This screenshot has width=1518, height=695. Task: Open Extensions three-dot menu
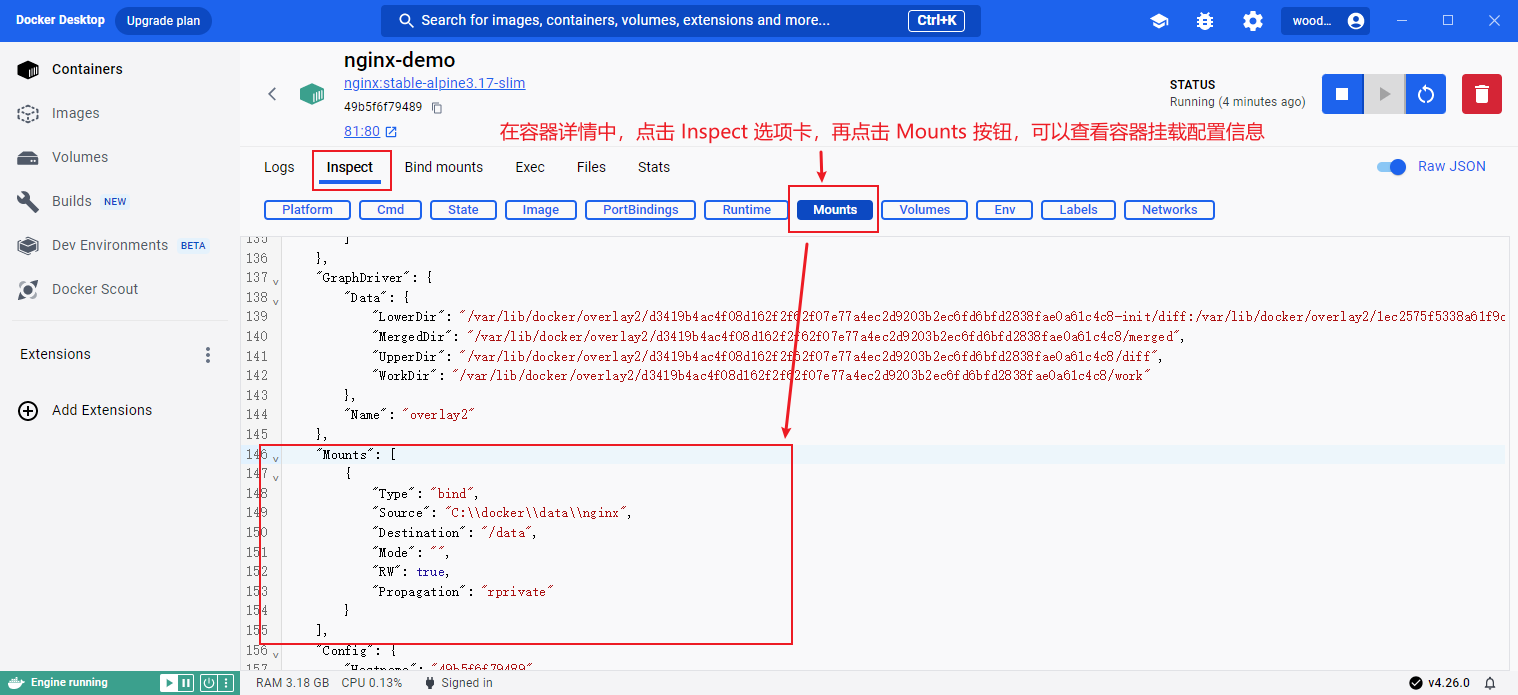(208, 355)
